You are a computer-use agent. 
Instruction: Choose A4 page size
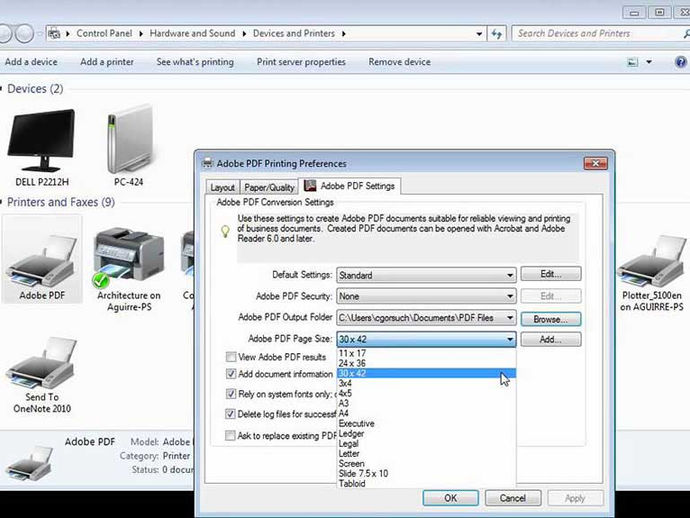pyautogui.click(x=426, y=414)
